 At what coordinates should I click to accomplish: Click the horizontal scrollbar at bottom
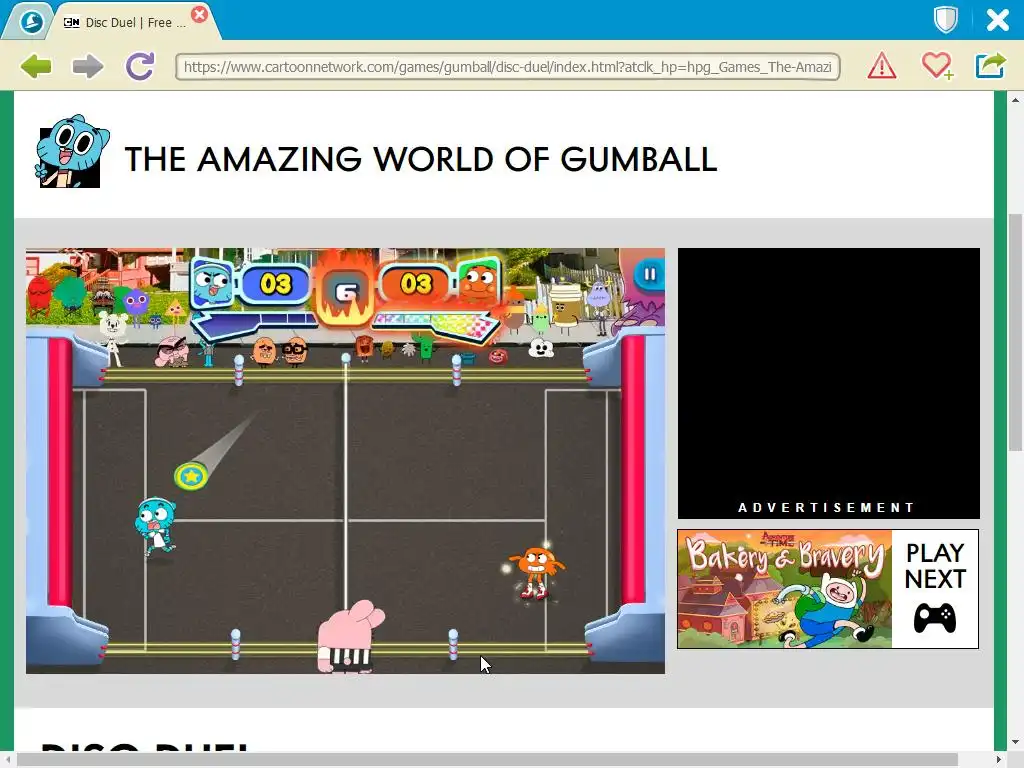coord(487,760)
